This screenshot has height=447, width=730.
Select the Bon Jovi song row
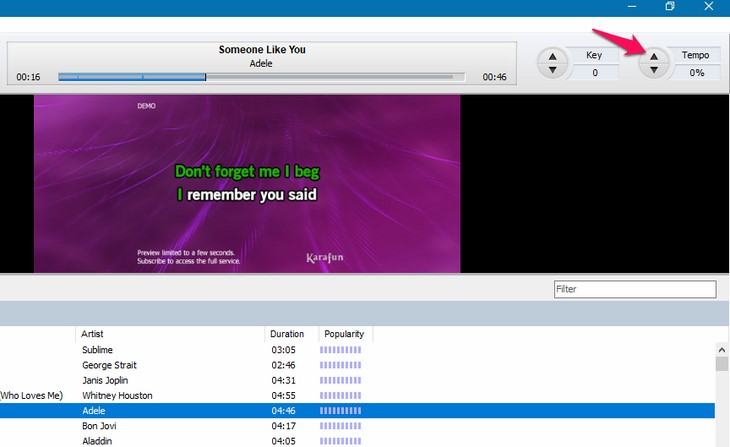click(357, 426)
